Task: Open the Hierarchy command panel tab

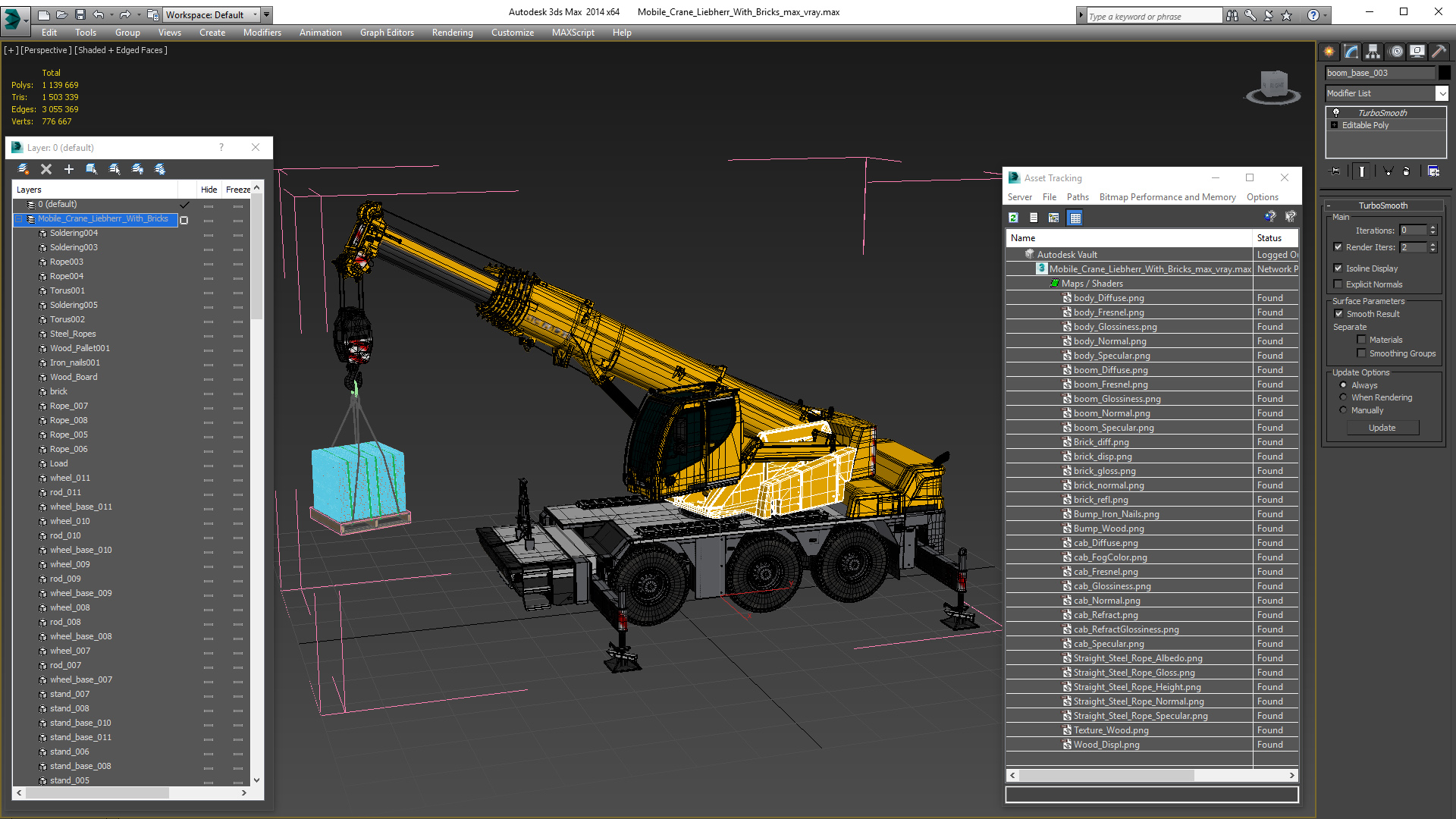Action: click(1373, 52)
